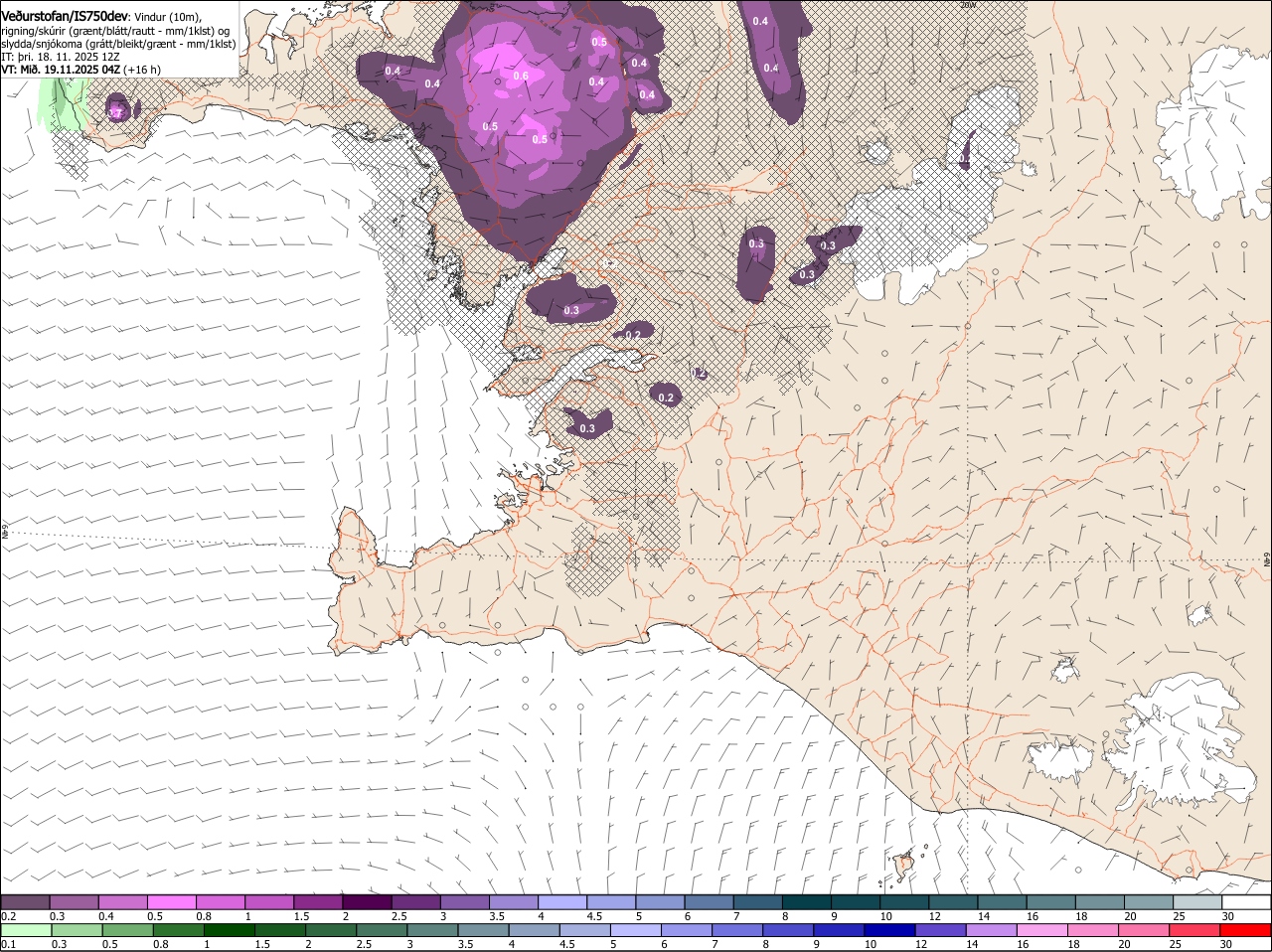The height and width of the screenshot is (952, 1272).
Task: Select lower legend swatch between 4 and 4.5
Action: point(533,930)
